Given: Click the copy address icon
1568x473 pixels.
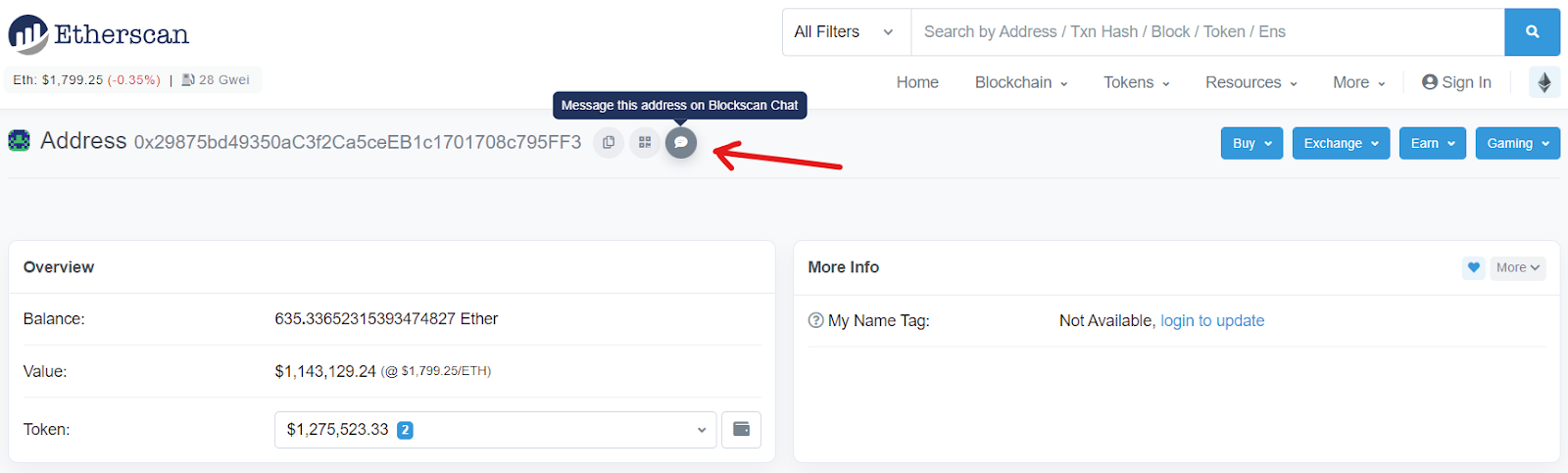Looking at the screenshot, I should click(609, 143).
